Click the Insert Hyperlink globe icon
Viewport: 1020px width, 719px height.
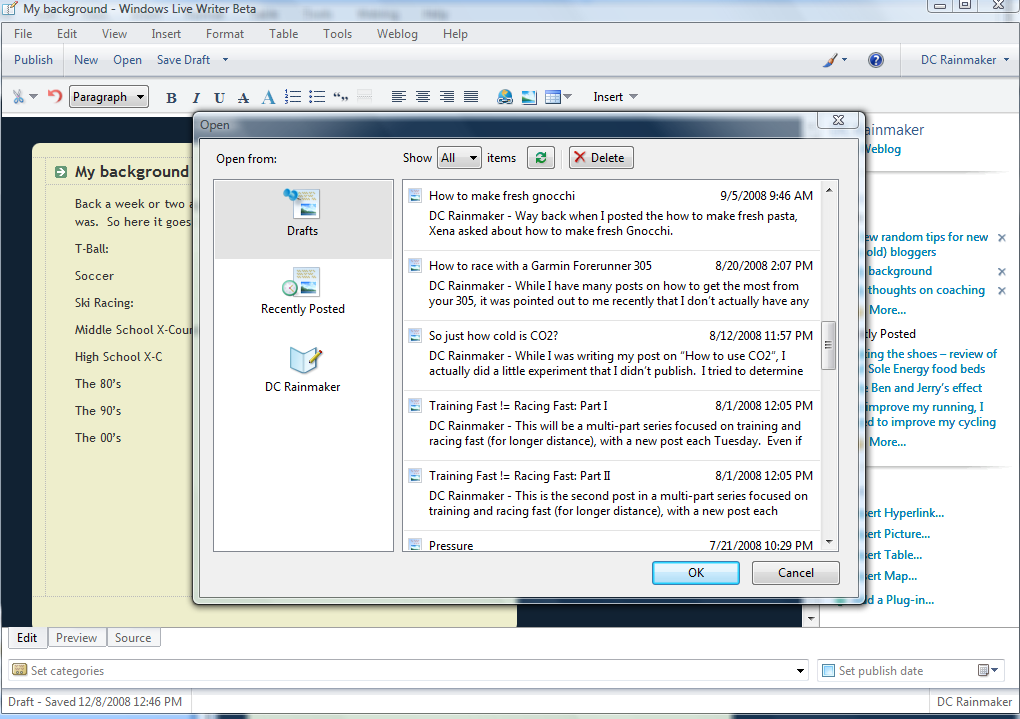click(x=505, y=97)
